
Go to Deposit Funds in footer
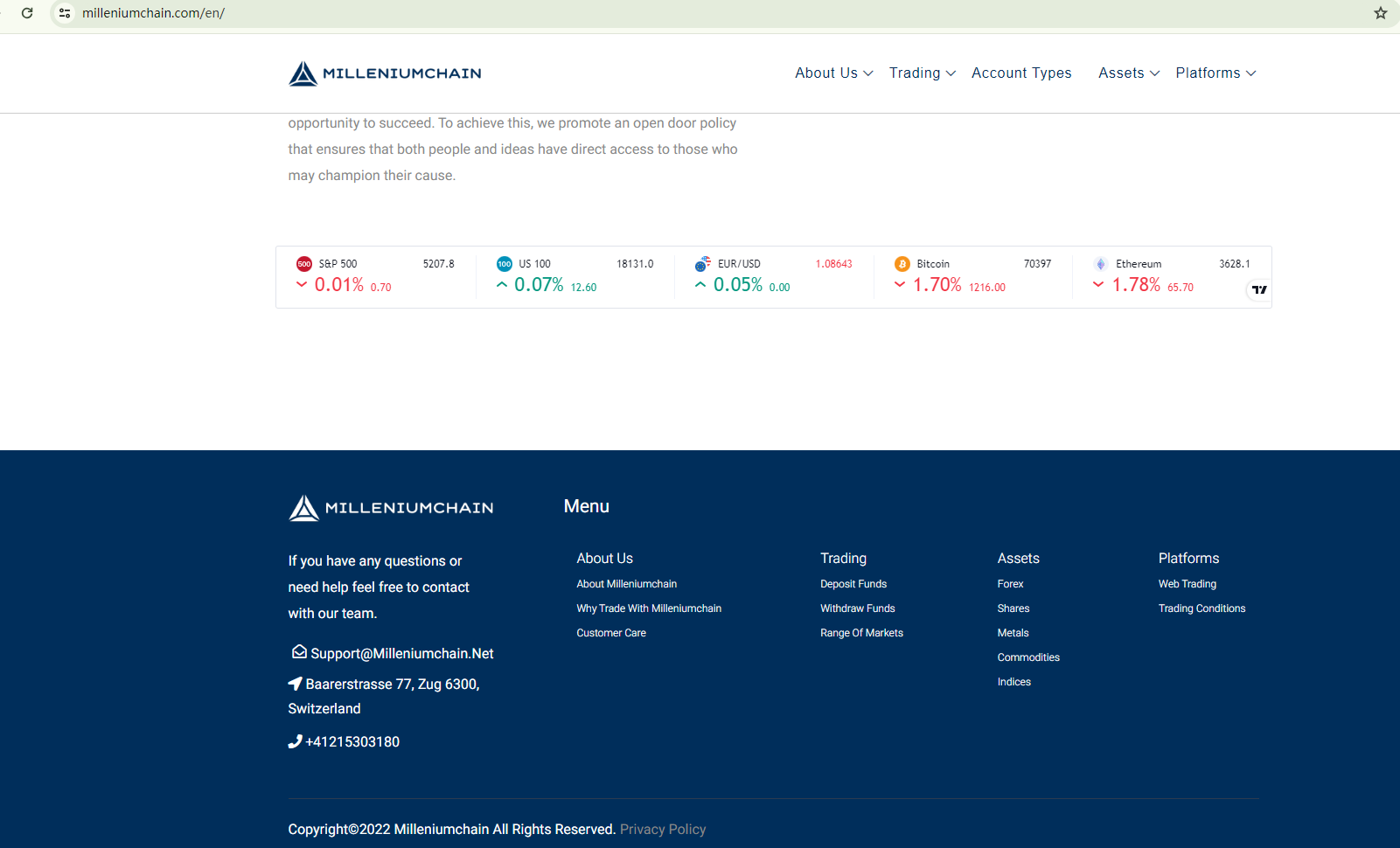tap(853, 584)
